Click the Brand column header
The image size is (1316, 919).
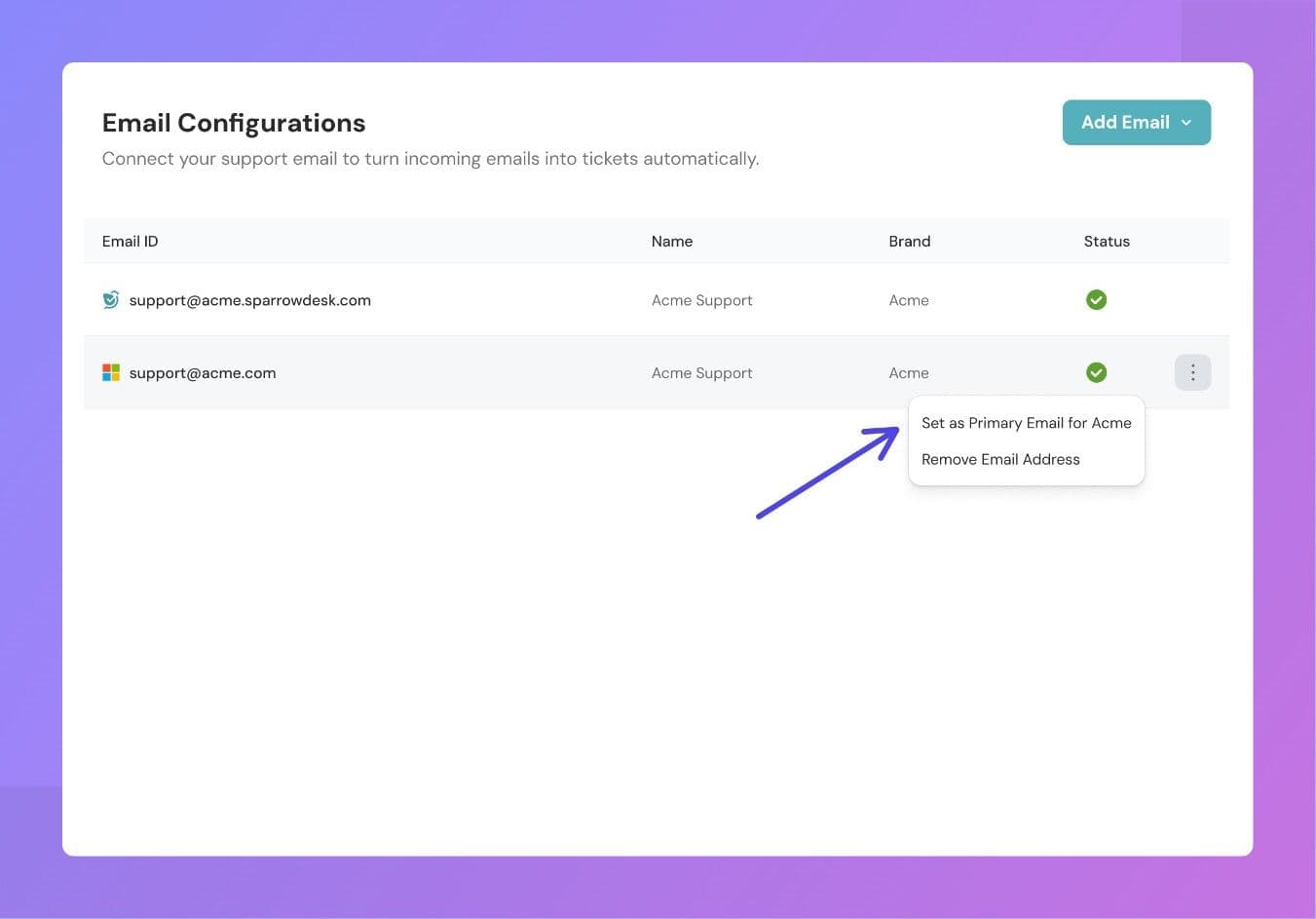click(x=909, y=241)
